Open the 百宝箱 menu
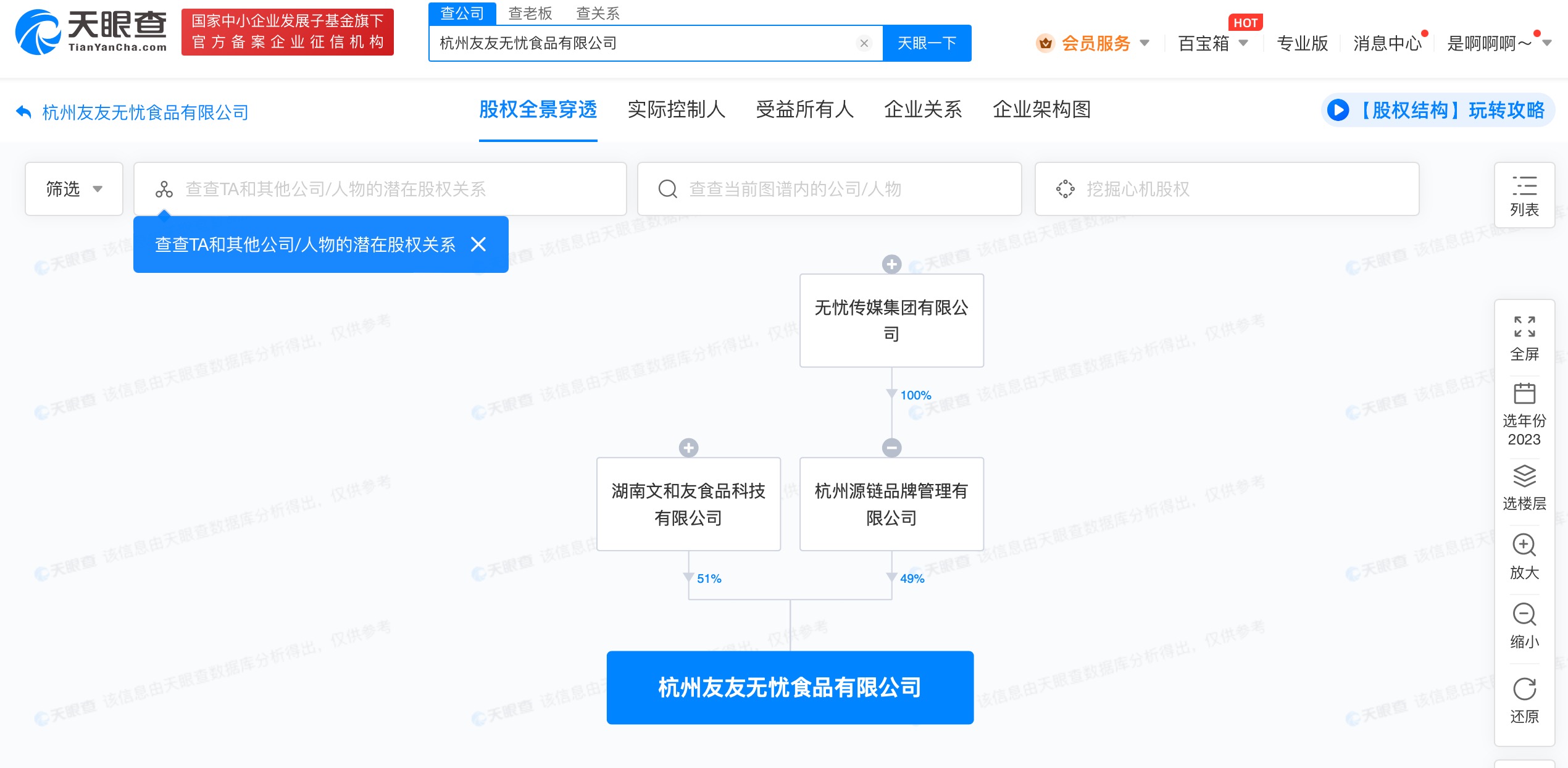This screenshot has height=768, width=1568. point(1212,43)
